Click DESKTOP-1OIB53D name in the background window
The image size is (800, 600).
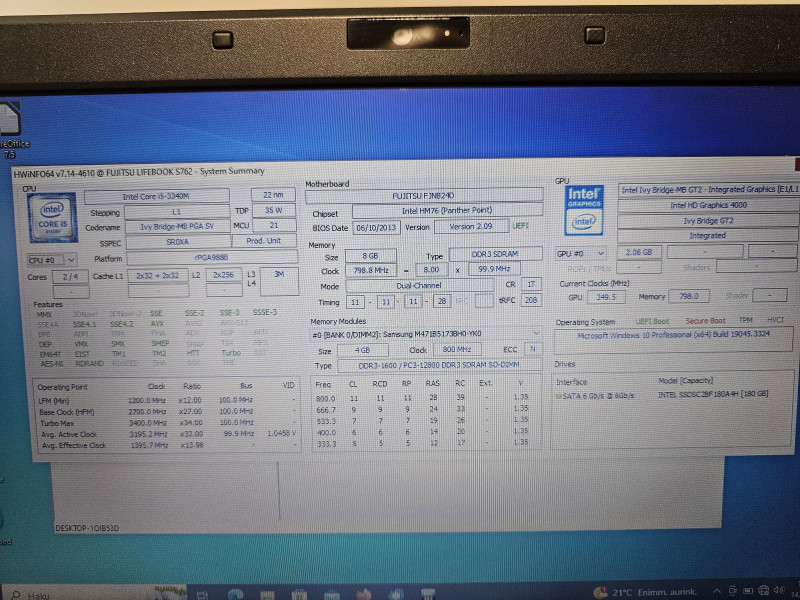click(87, 528)
